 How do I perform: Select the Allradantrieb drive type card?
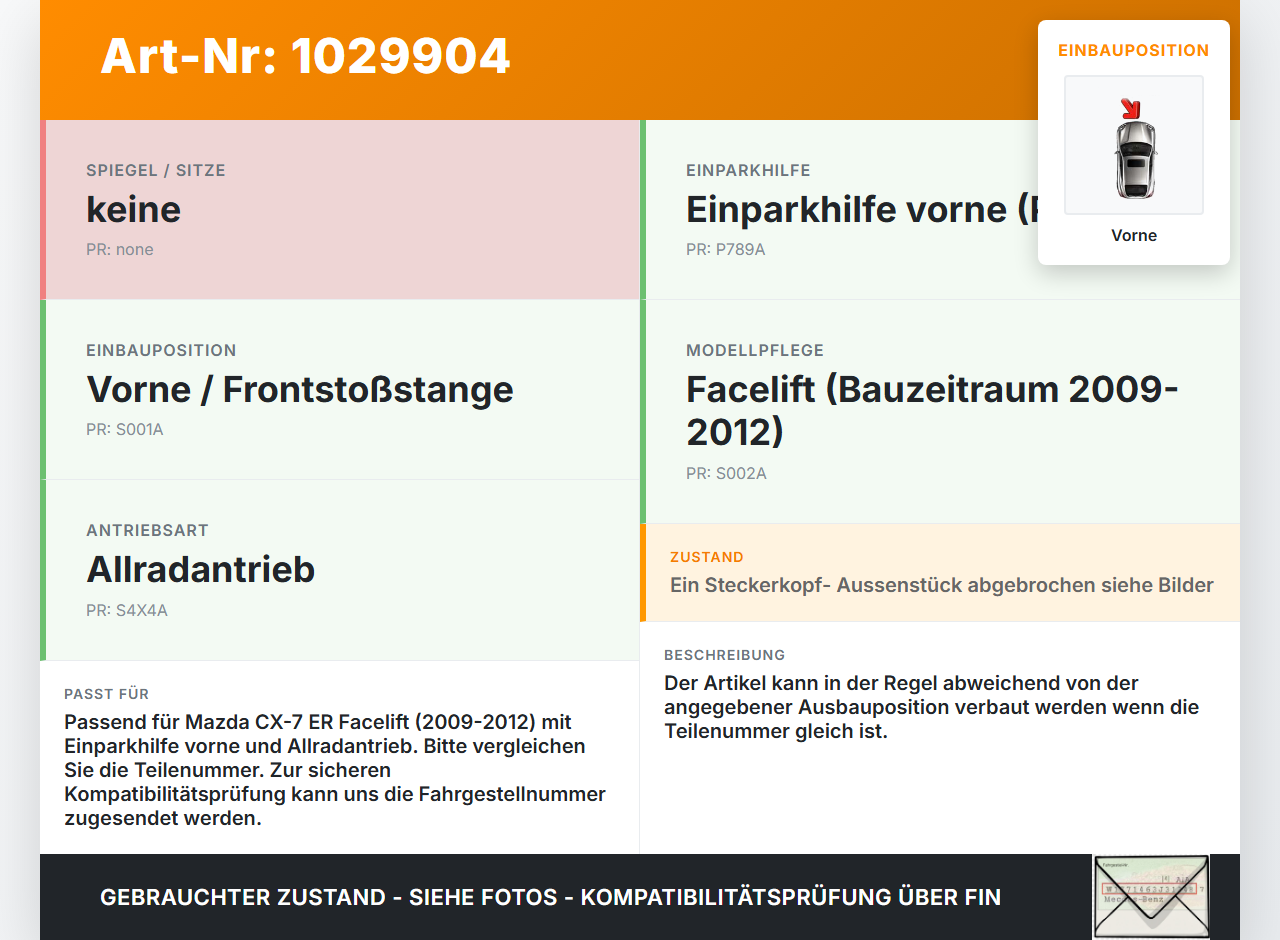[340, 570]
